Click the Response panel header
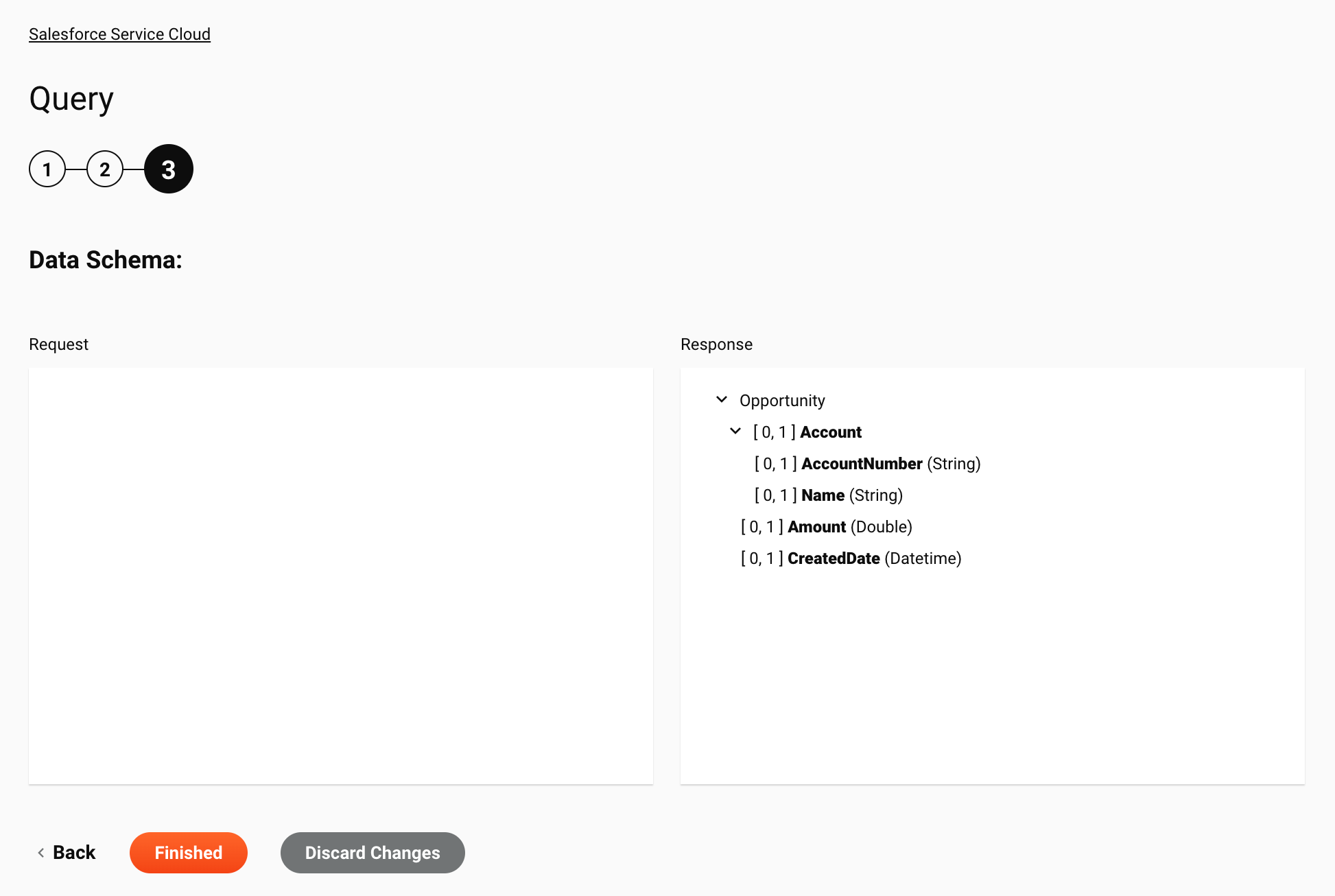 click(x=717, y=344)
